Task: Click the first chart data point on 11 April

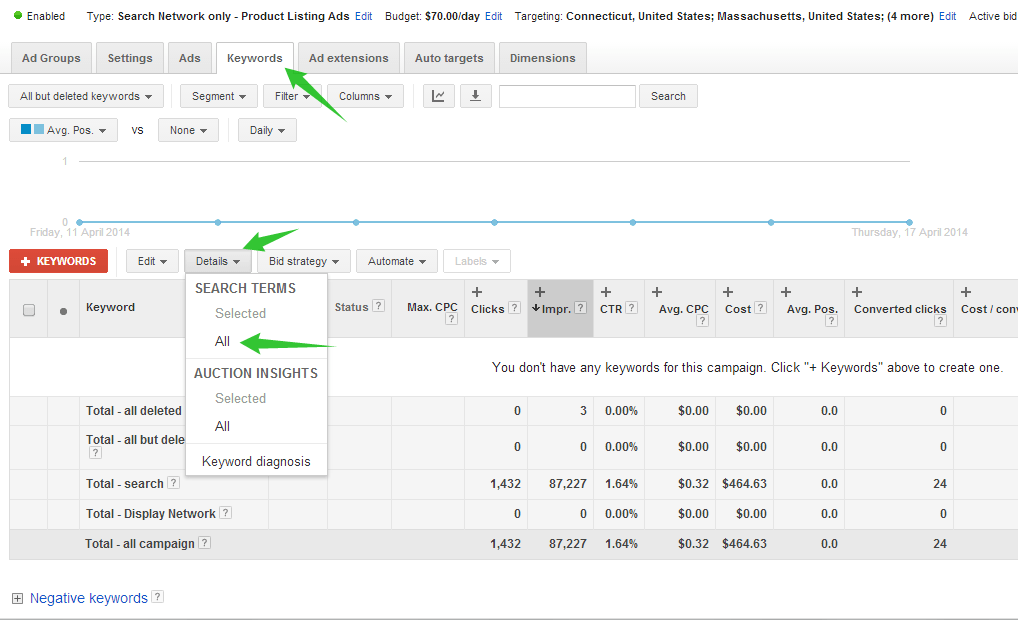Action: click(79, 222)
